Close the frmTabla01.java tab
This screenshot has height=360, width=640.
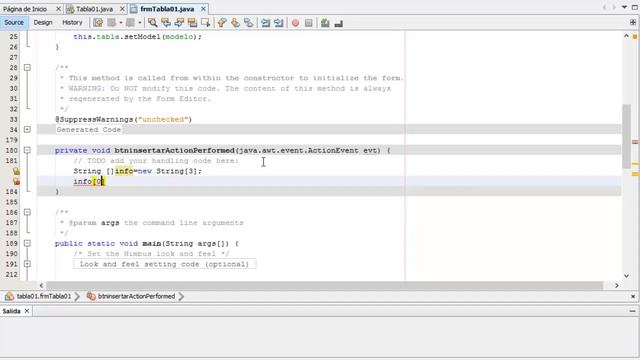pos(203,9)
